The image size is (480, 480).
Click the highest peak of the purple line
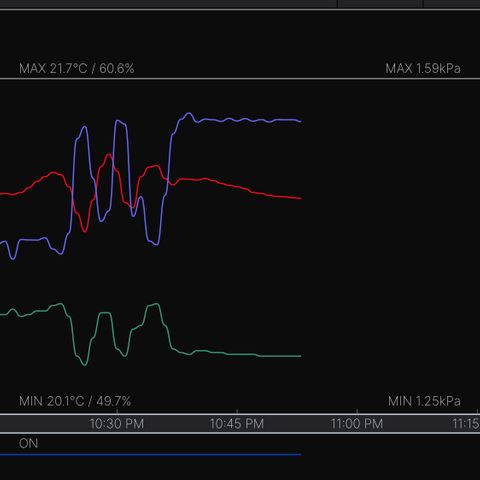pos(189,114)
